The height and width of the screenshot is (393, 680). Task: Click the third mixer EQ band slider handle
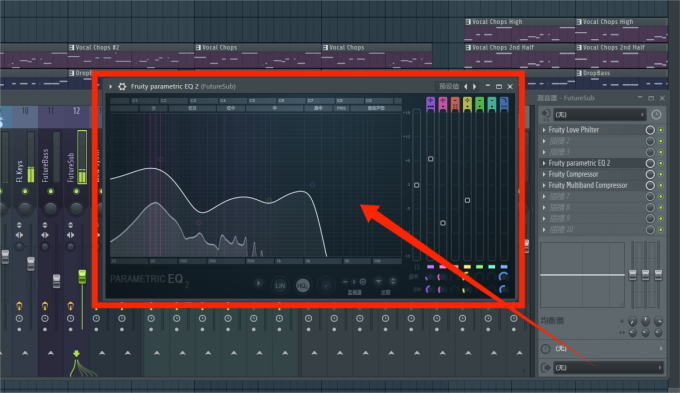pyautogui.click(x=658, y=275)
